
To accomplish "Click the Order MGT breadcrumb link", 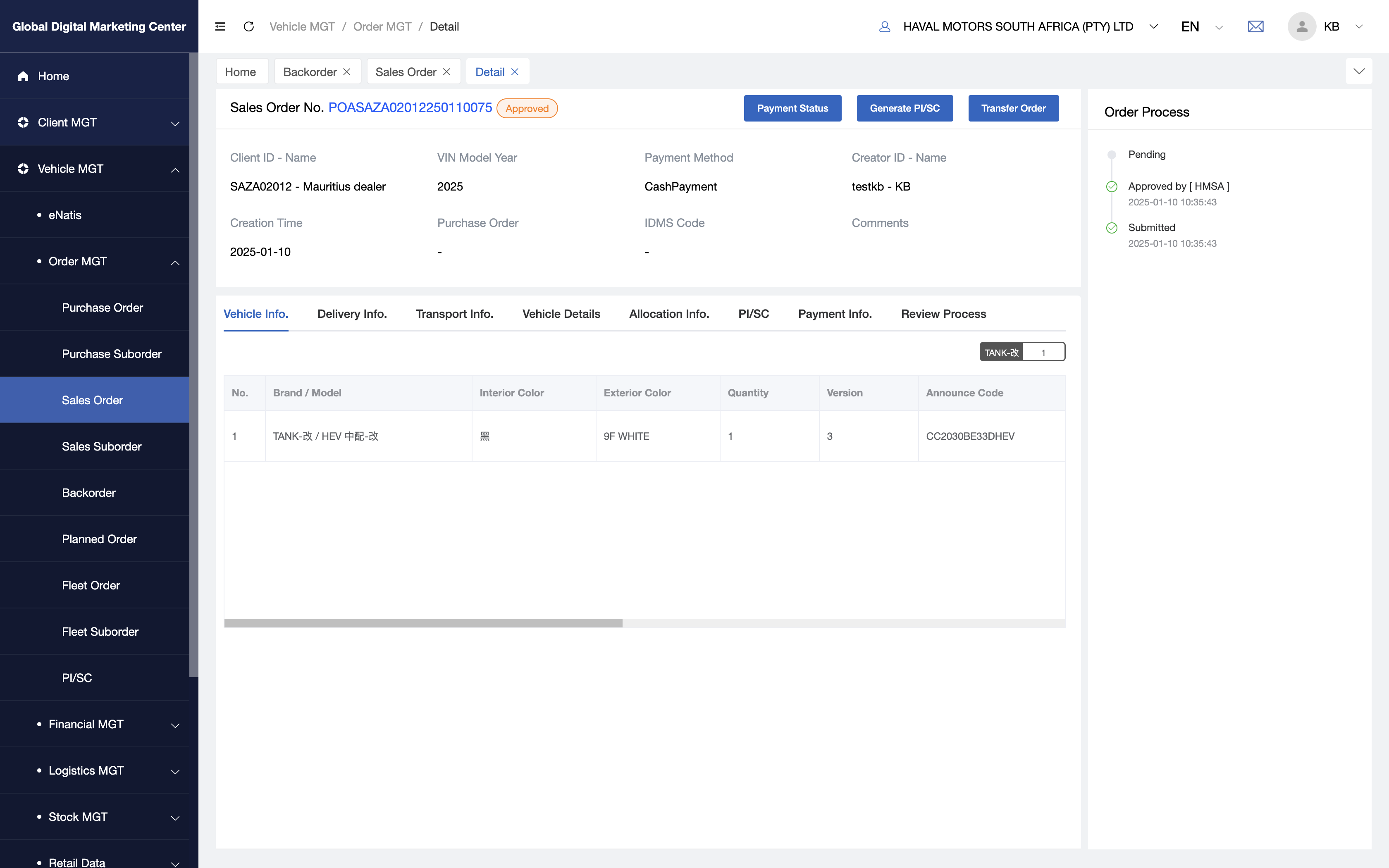I will coord(382,26).
